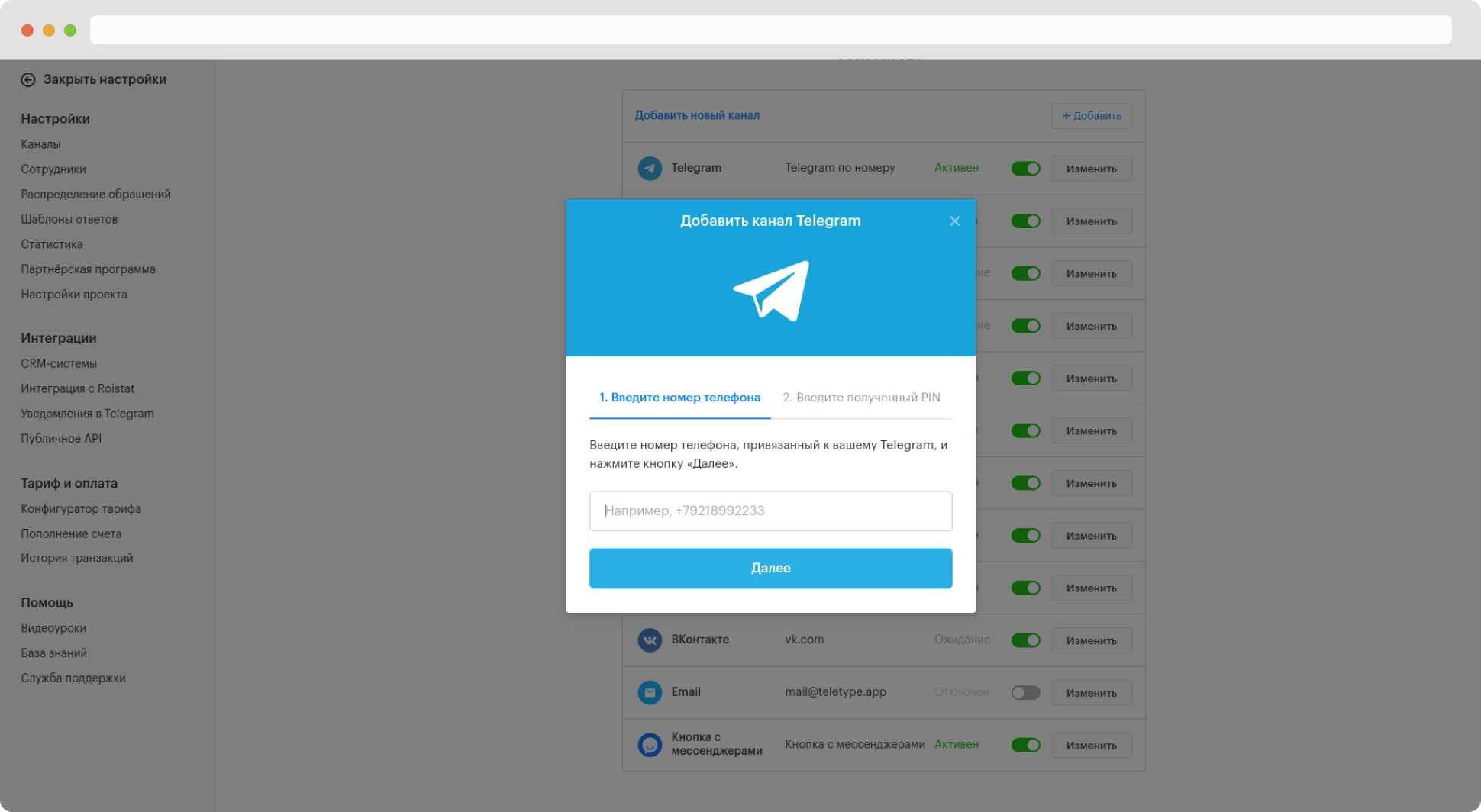Toggle the Telegram channel switch off
Image resolution: width=1481 pixels, height=812 pixels.
tap(1025, 169)
